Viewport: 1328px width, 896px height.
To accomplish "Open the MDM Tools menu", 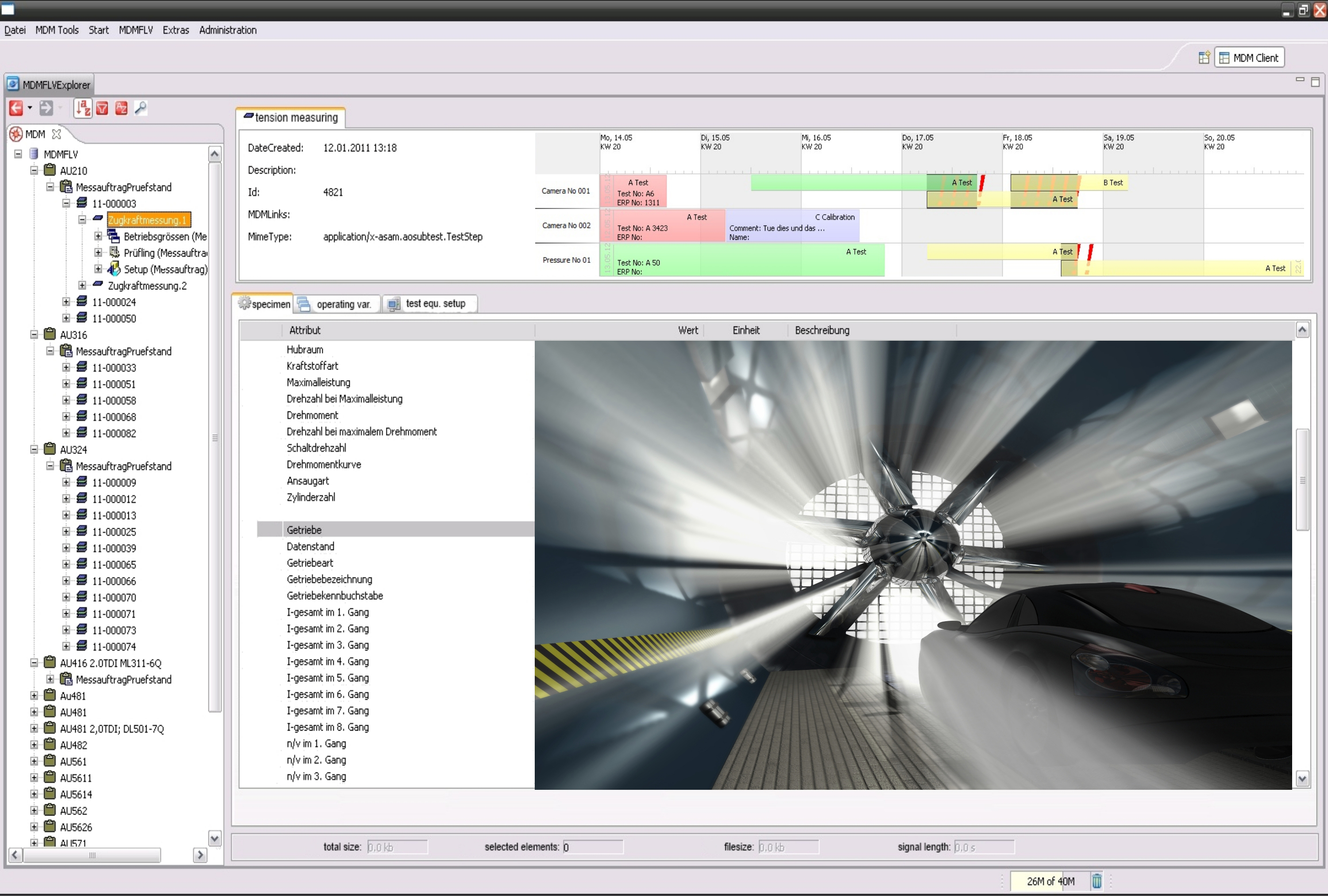I will point(57,30).
